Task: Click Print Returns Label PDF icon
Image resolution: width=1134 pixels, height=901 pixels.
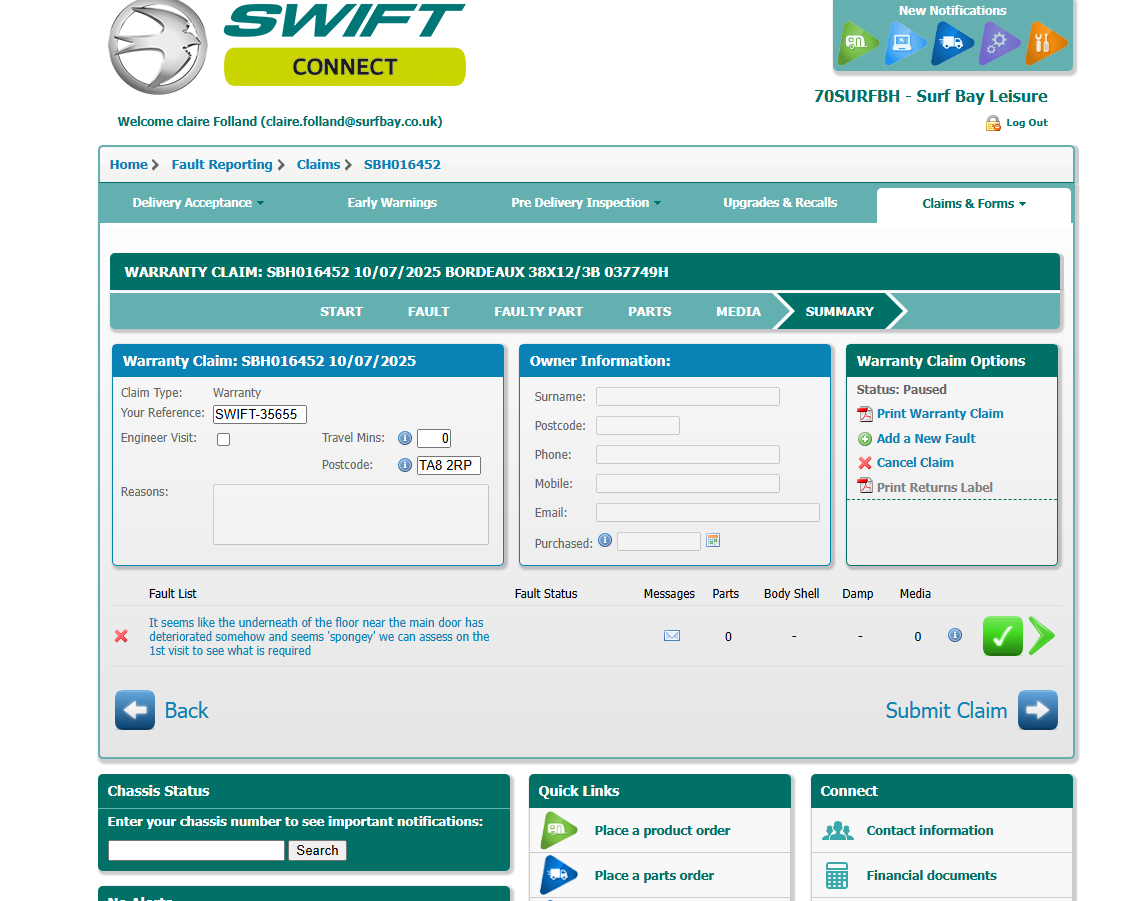Action: coord(865,486)
